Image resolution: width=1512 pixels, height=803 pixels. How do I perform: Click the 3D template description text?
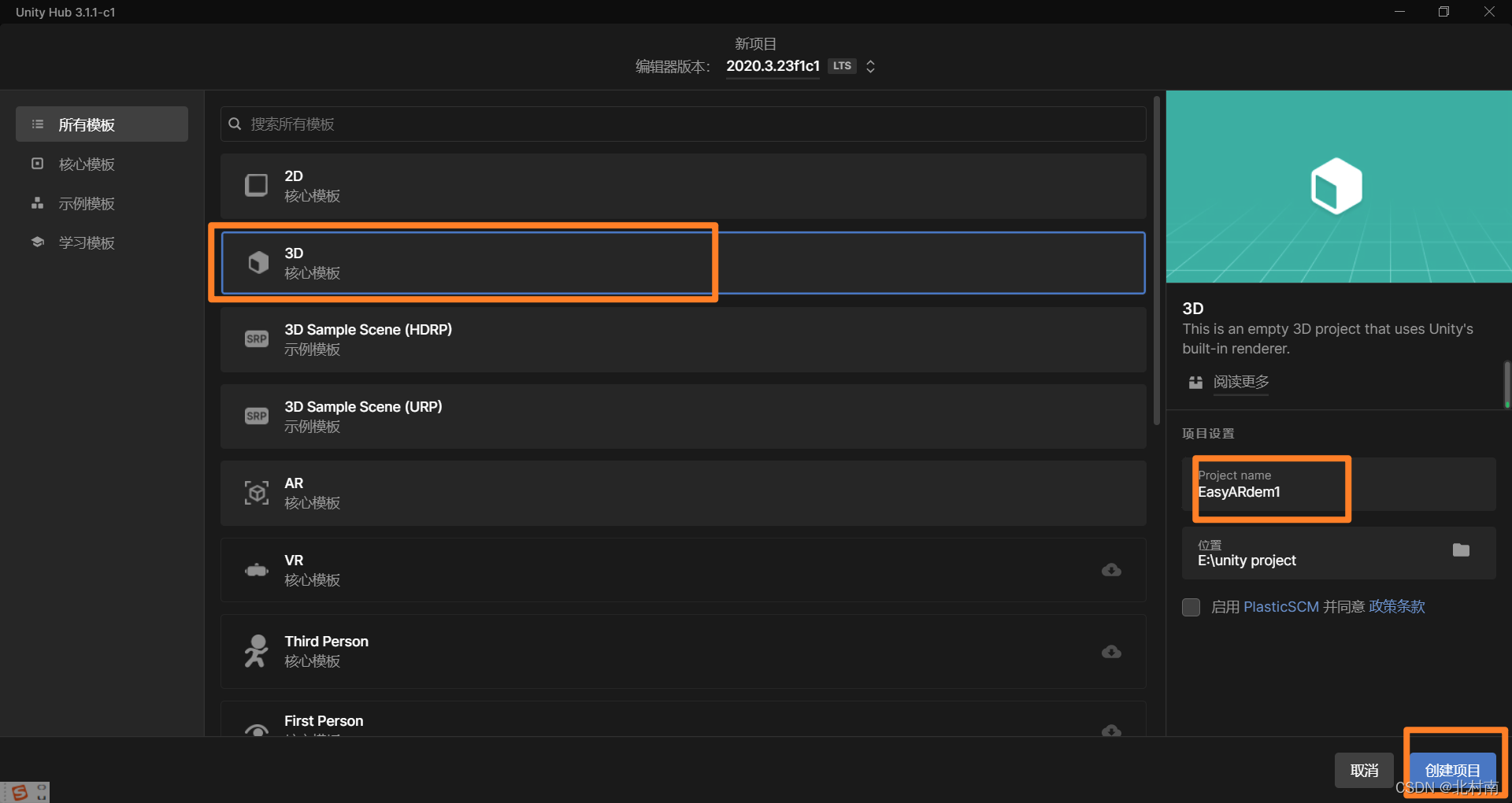tap(1328, 339)
